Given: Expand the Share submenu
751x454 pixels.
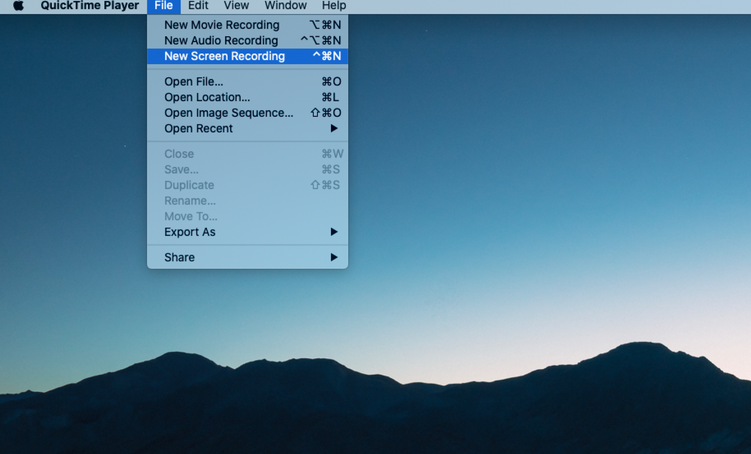Looking at the screenshot, I should click(x=248, y=257).
